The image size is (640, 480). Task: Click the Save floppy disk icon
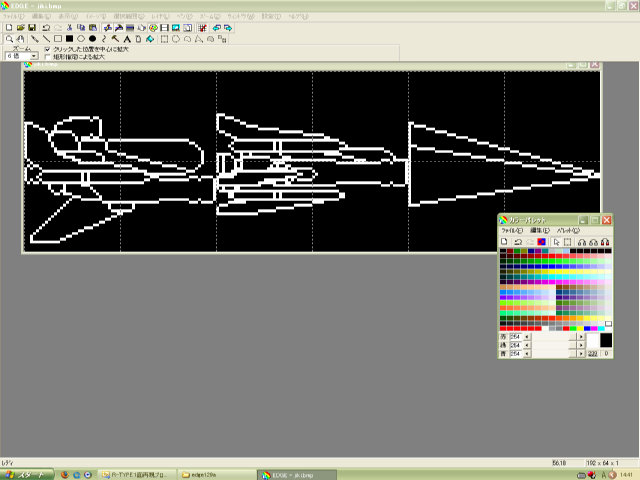[x=32, y=28]
